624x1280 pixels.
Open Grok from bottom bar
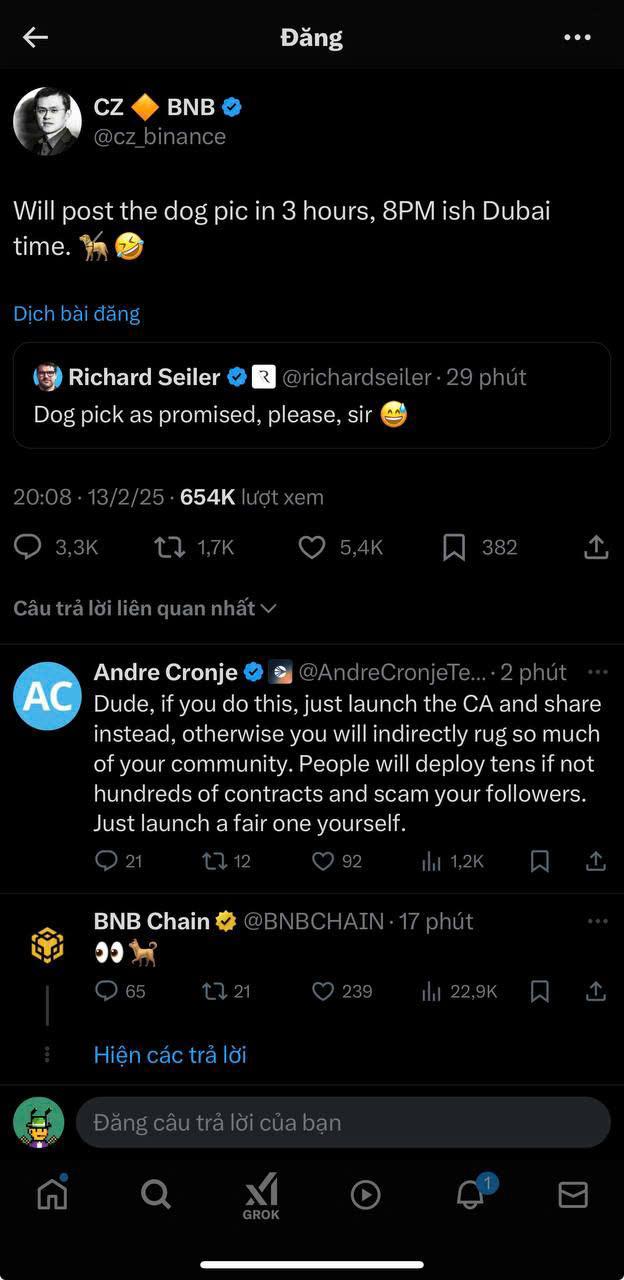point(261,1196)
